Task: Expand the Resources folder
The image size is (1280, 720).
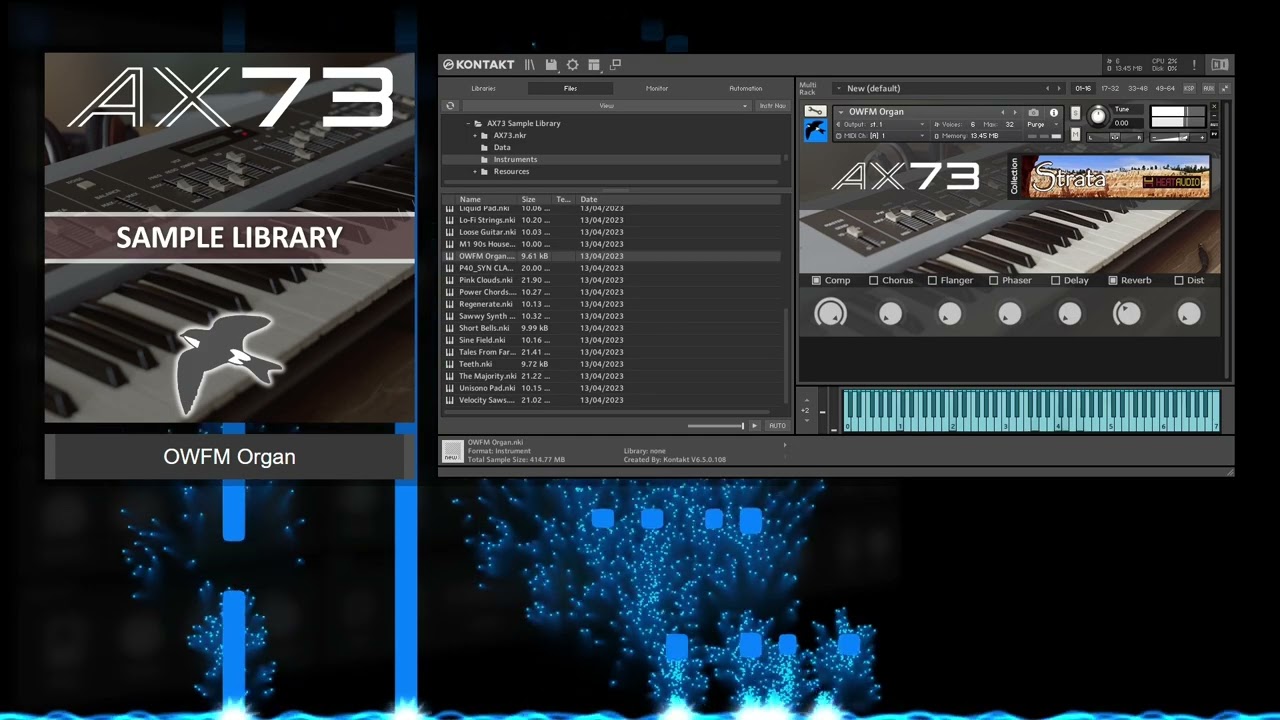Action: click(475, 171)
